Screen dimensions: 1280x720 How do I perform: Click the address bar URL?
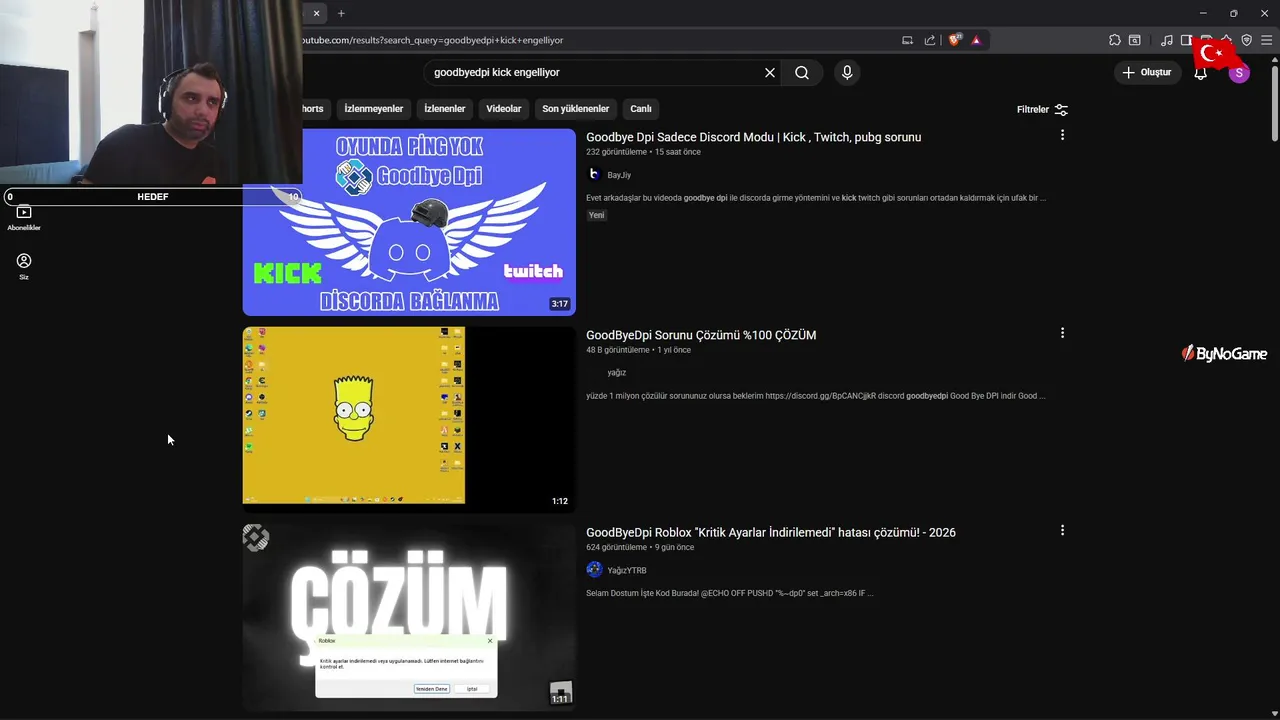pyautogui.click(x=432, y=40)
